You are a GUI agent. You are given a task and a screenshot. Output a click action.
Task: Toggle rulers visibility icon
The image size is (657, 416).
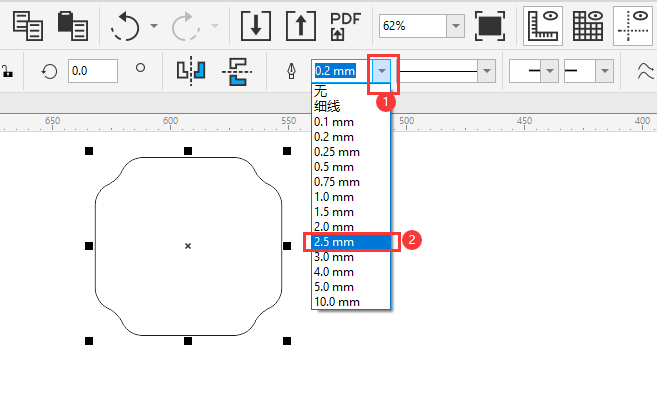pos(543,26)
